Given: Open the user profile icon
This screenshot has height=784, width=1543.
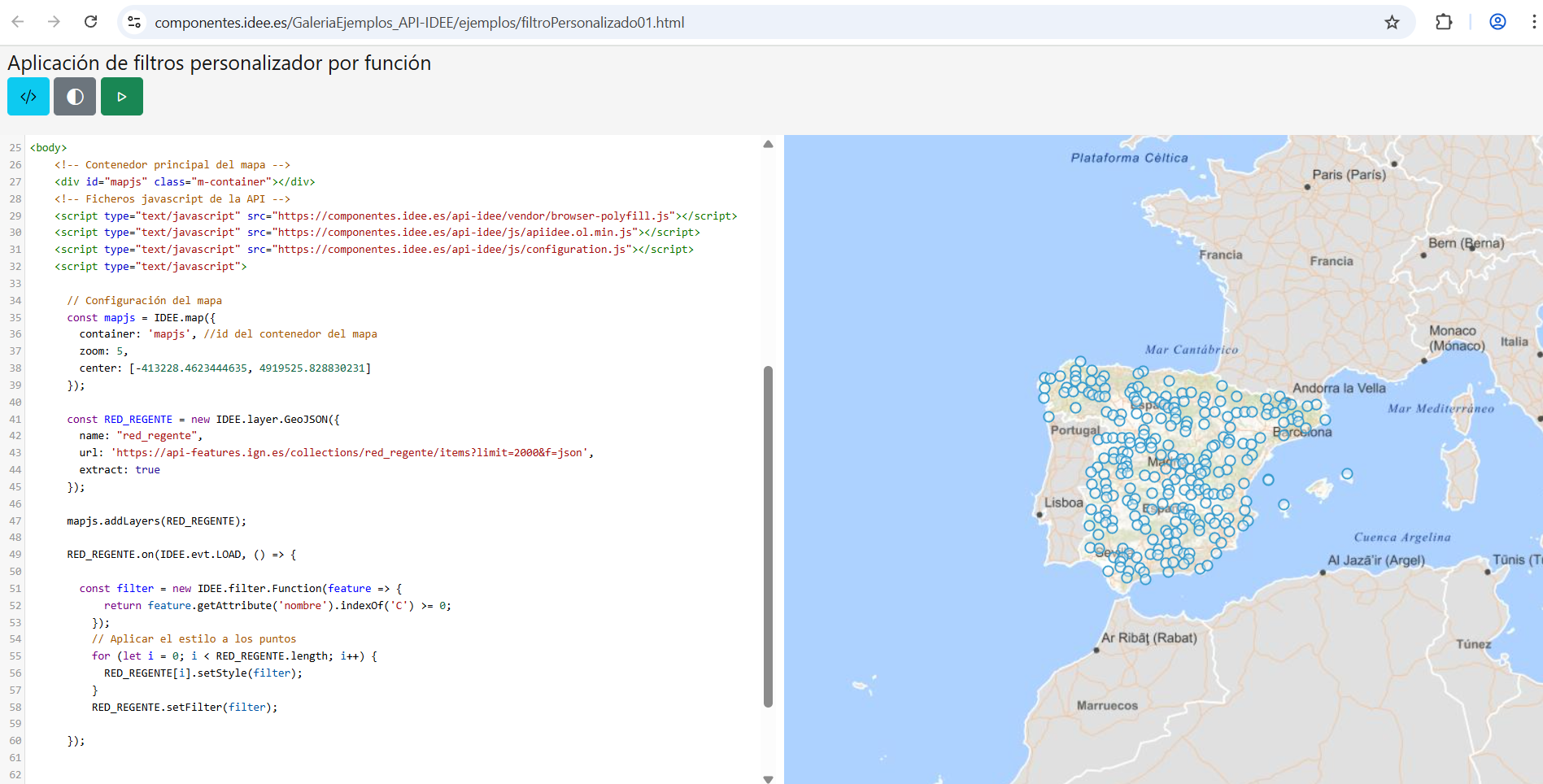Looking at the screenshot, I should (1497, 22).
